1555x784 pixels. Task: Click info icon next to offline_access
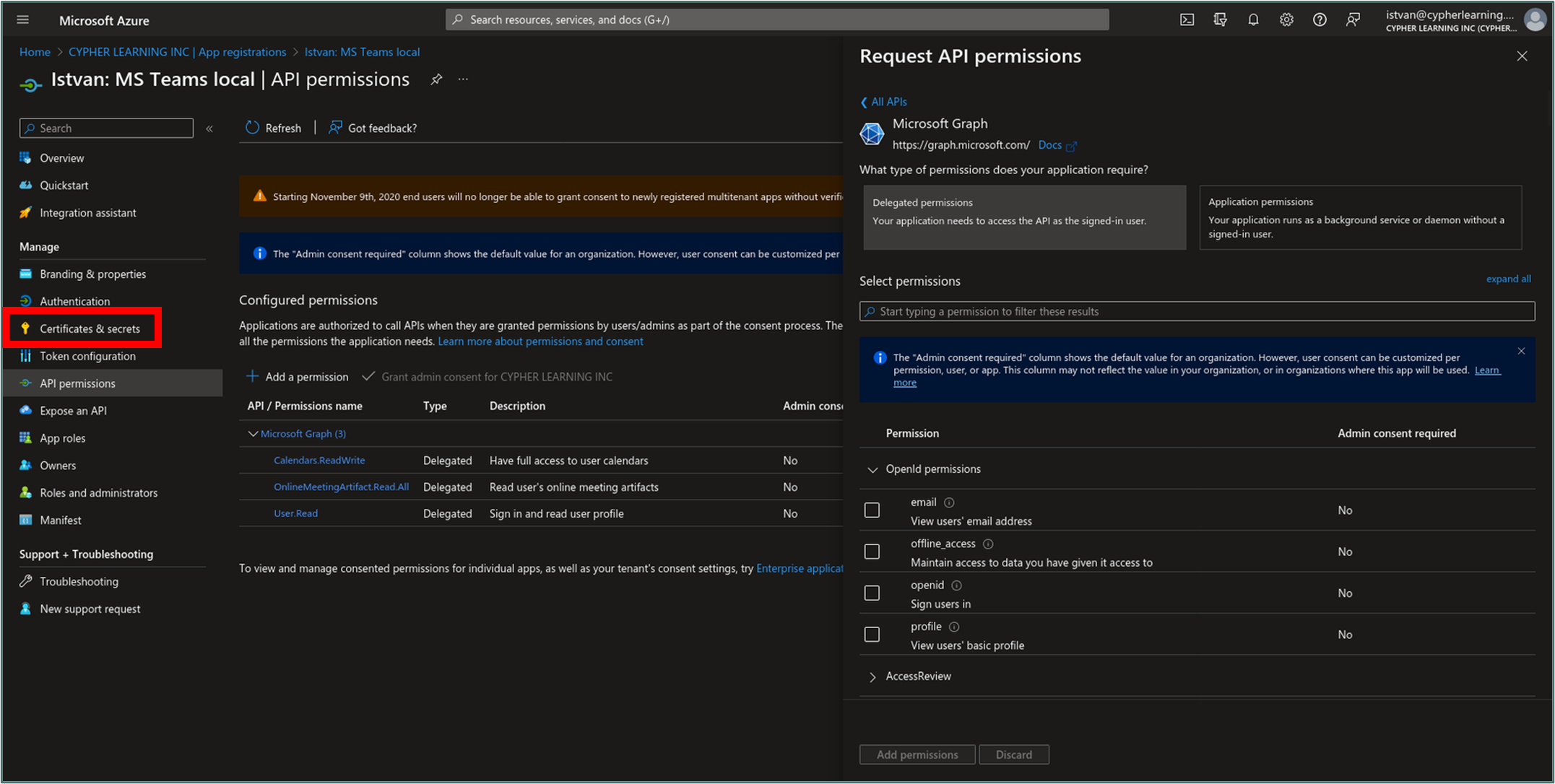tap(988, 544)
